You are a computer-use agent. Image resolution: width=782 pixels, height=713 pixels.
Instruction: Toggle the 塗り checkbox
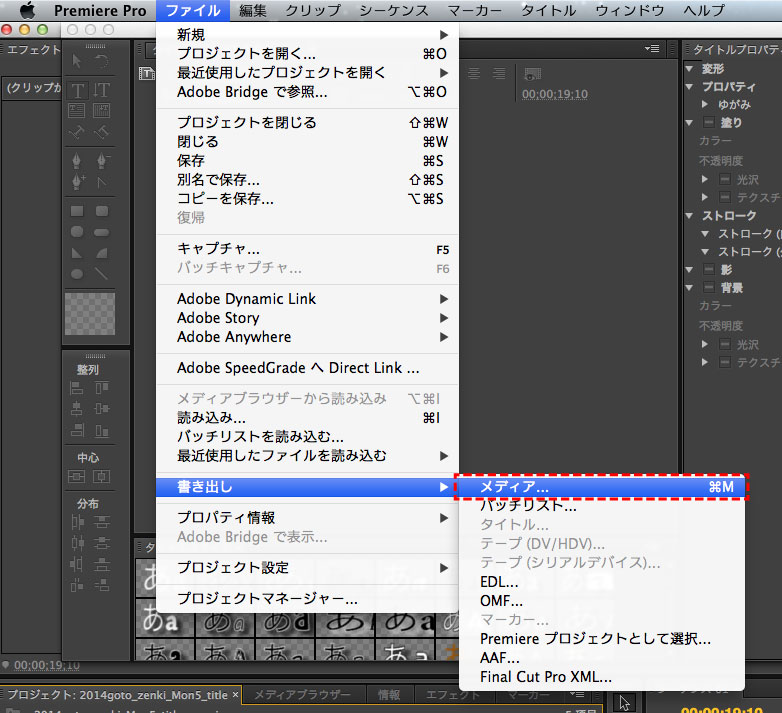coord(708,122)
